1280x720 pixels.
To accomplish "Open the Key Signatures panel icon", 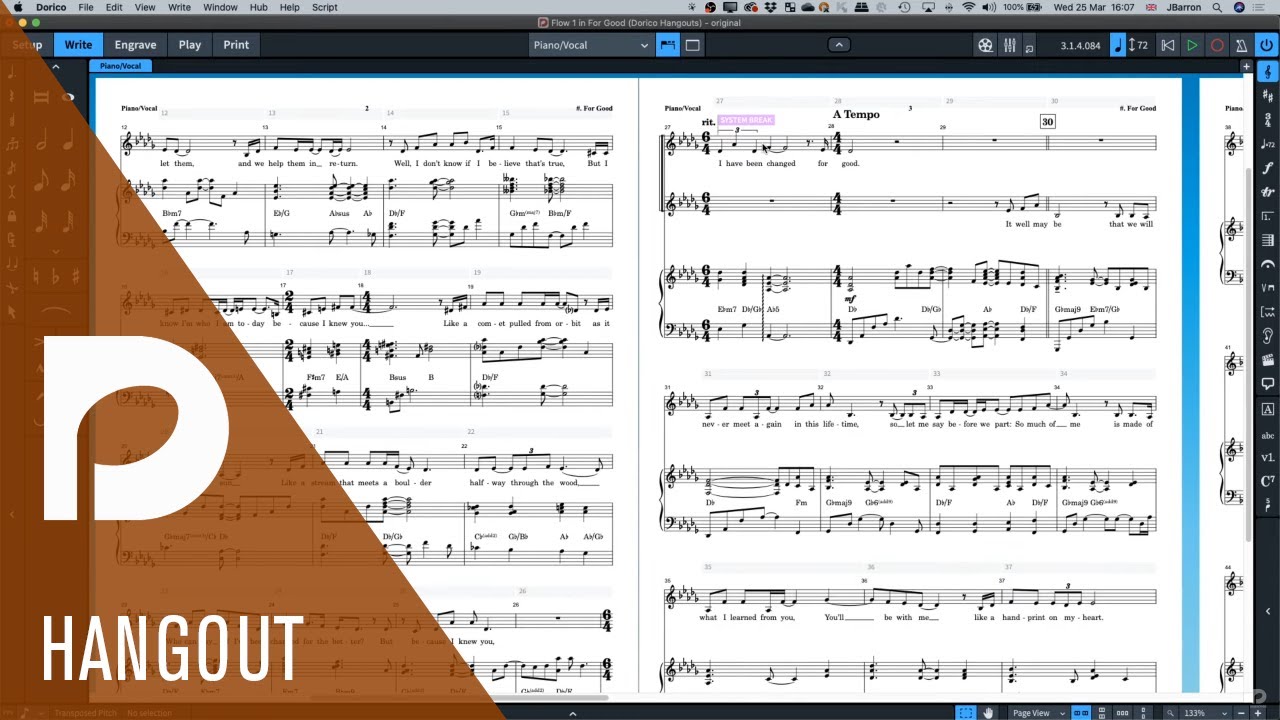I will pyautogui.click(x=1268, y=95).
